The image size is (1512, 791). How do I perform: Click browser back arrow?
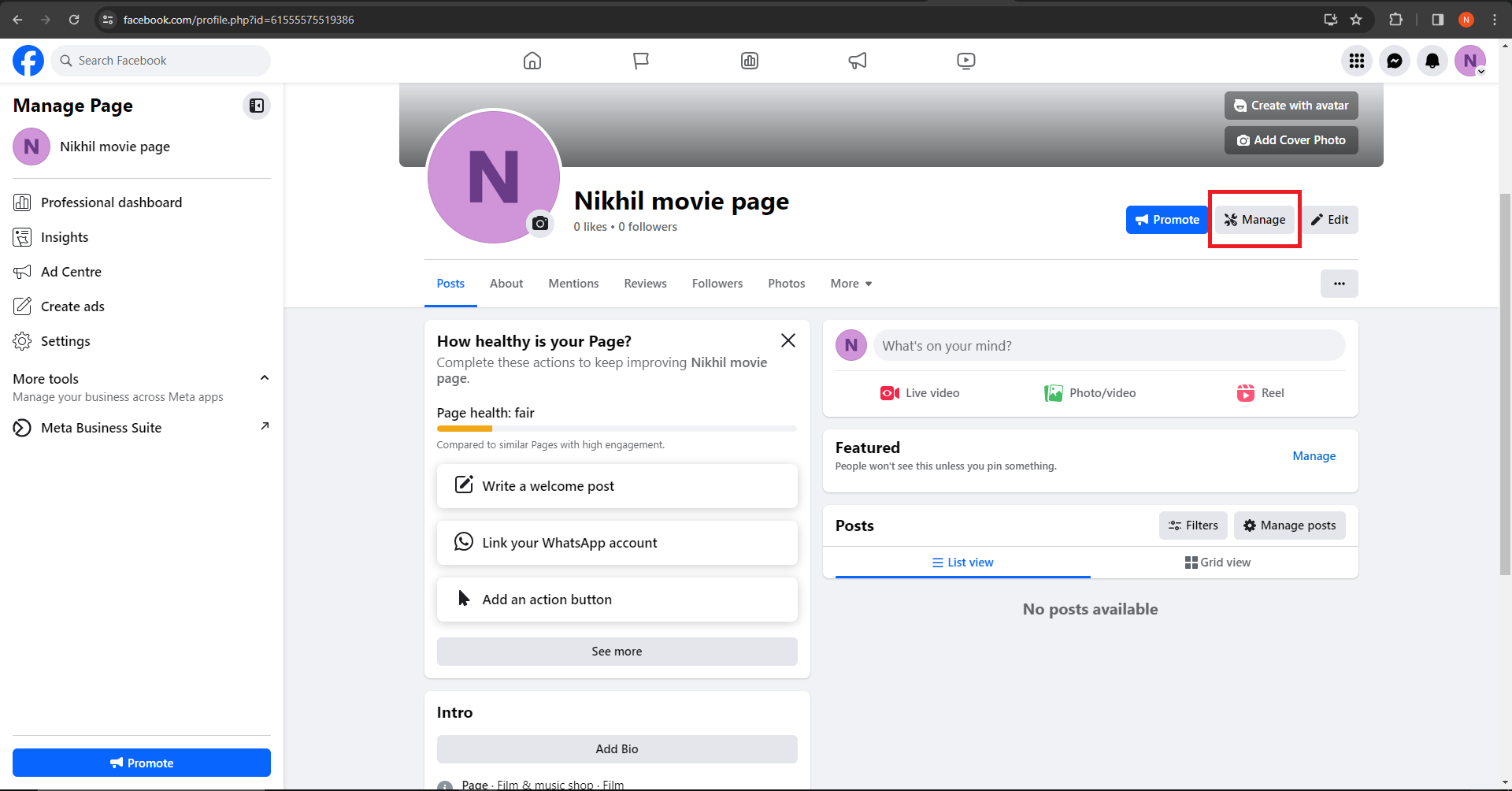(x=17, y=20)
